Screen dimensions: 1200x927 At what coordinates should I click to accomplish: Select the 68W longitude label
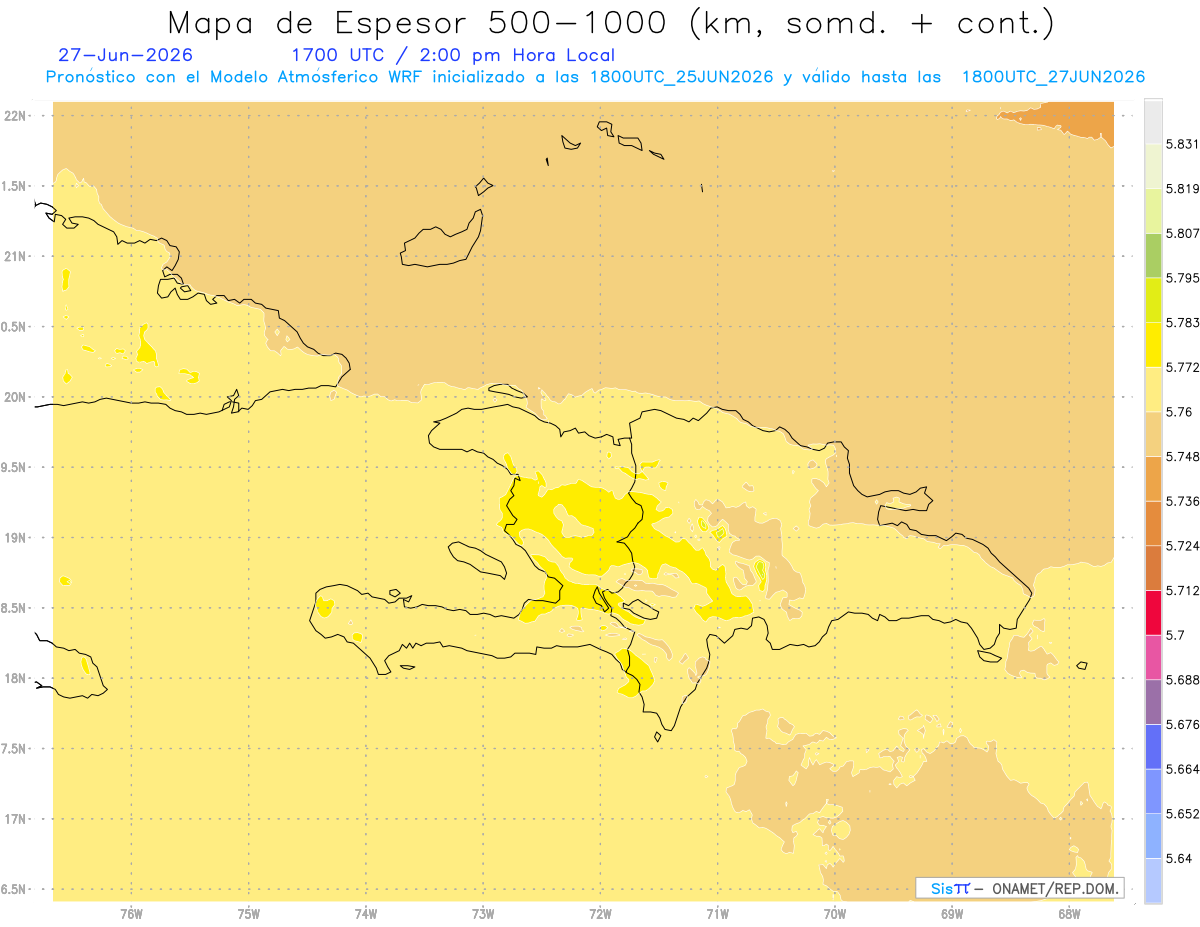pyautogui.click(x=1069, y=914)
